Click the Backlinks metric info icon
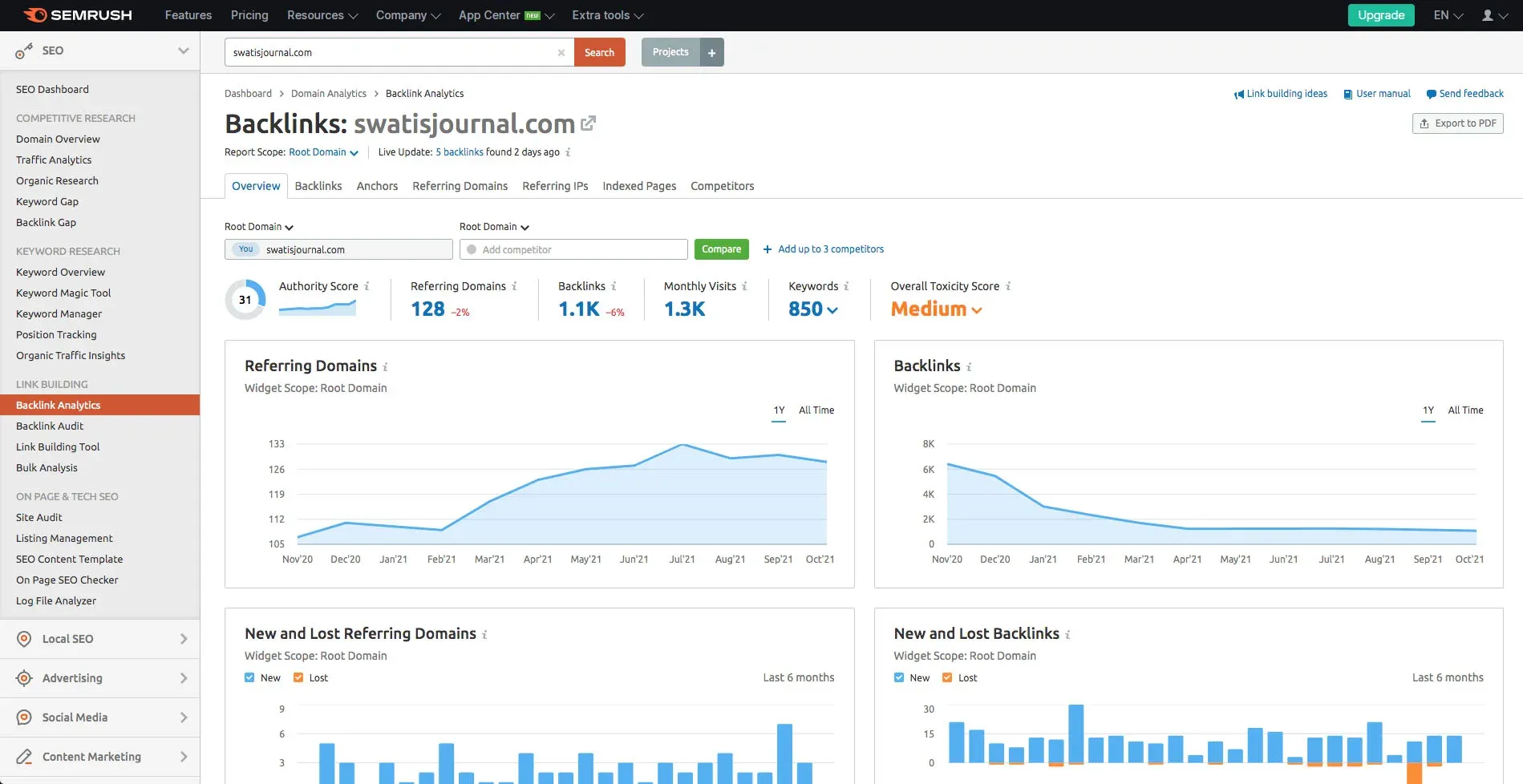The height and width of the screenshot is (784, 1523). 614,286
